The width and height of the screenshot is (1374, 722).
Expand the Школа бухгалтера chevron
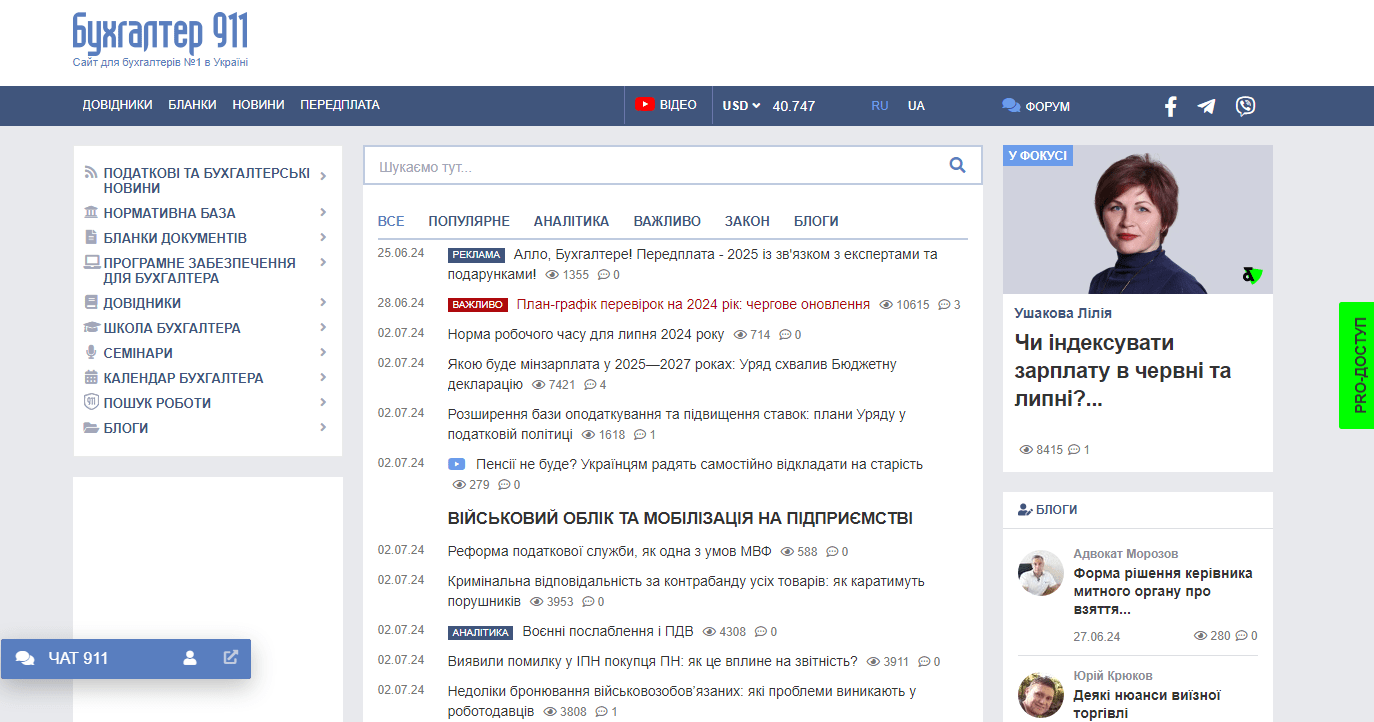pyautogui.click(x=323, y=327)
